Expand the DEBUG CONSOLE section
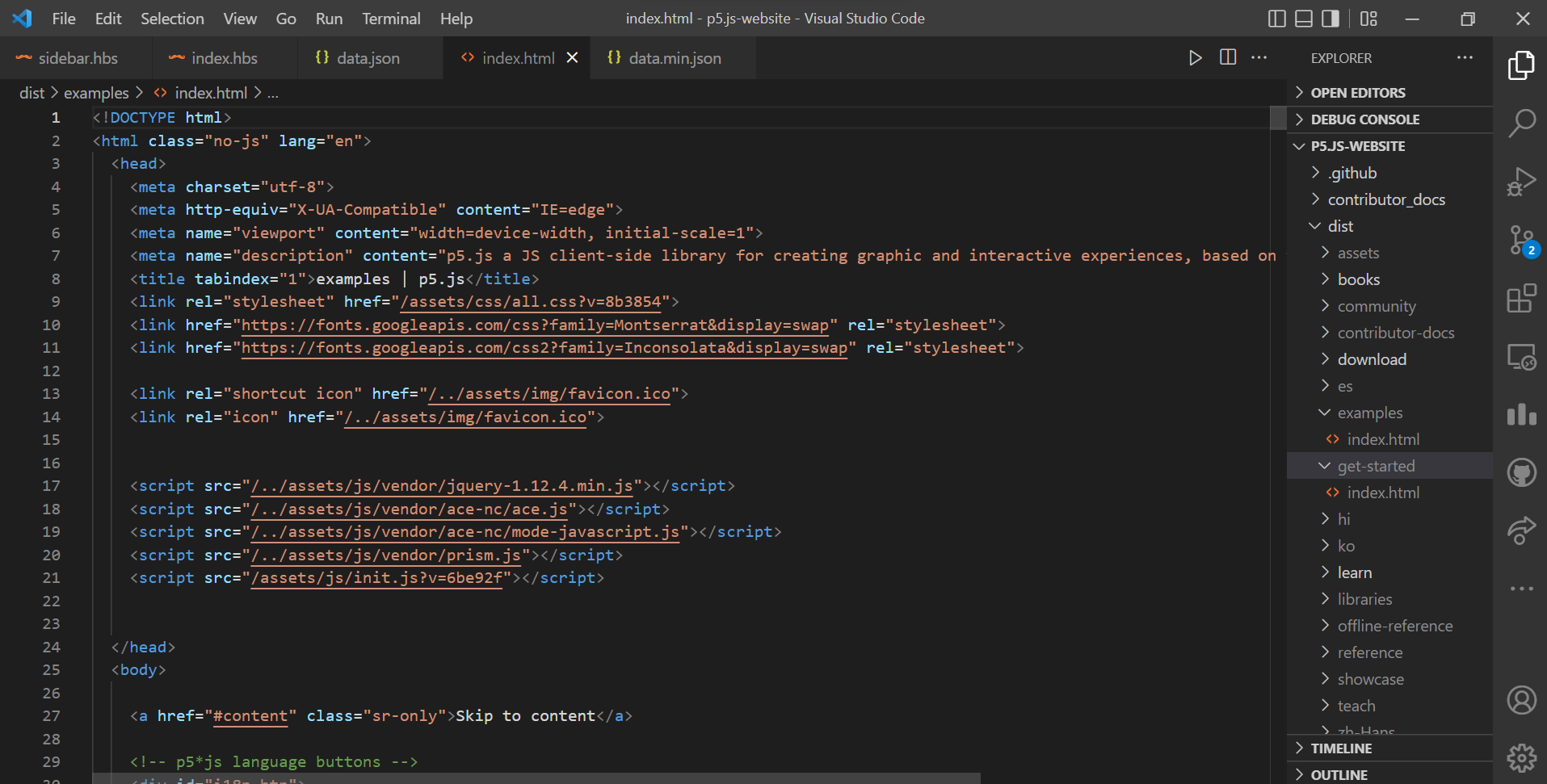This screenshot has height=784, width=1547. click(x=1389, y=119)
